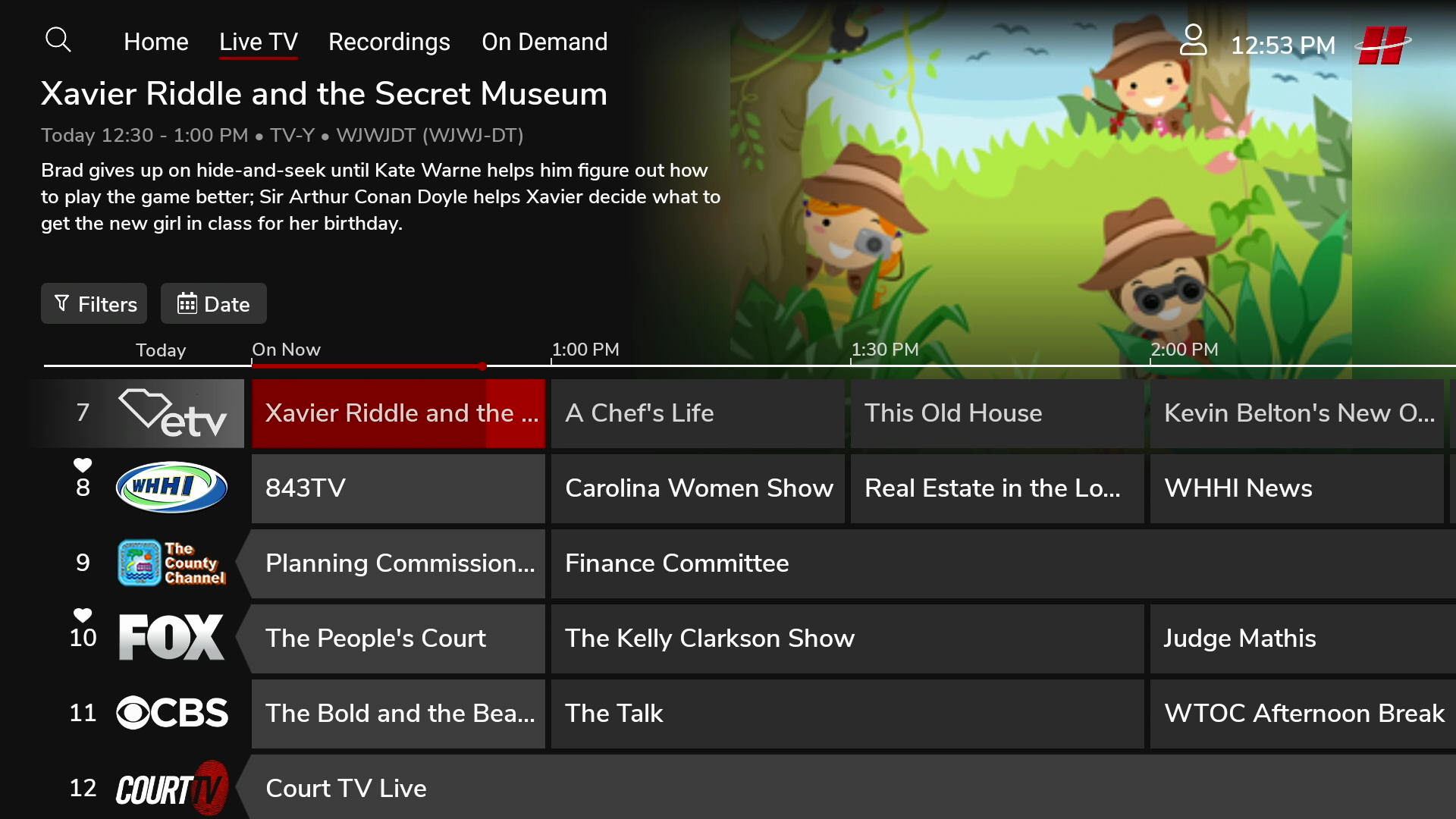The height and width of the screenshot is (819, 1456).
Task: Switch to the Recordings tab
Action: (x=389, y=42)
